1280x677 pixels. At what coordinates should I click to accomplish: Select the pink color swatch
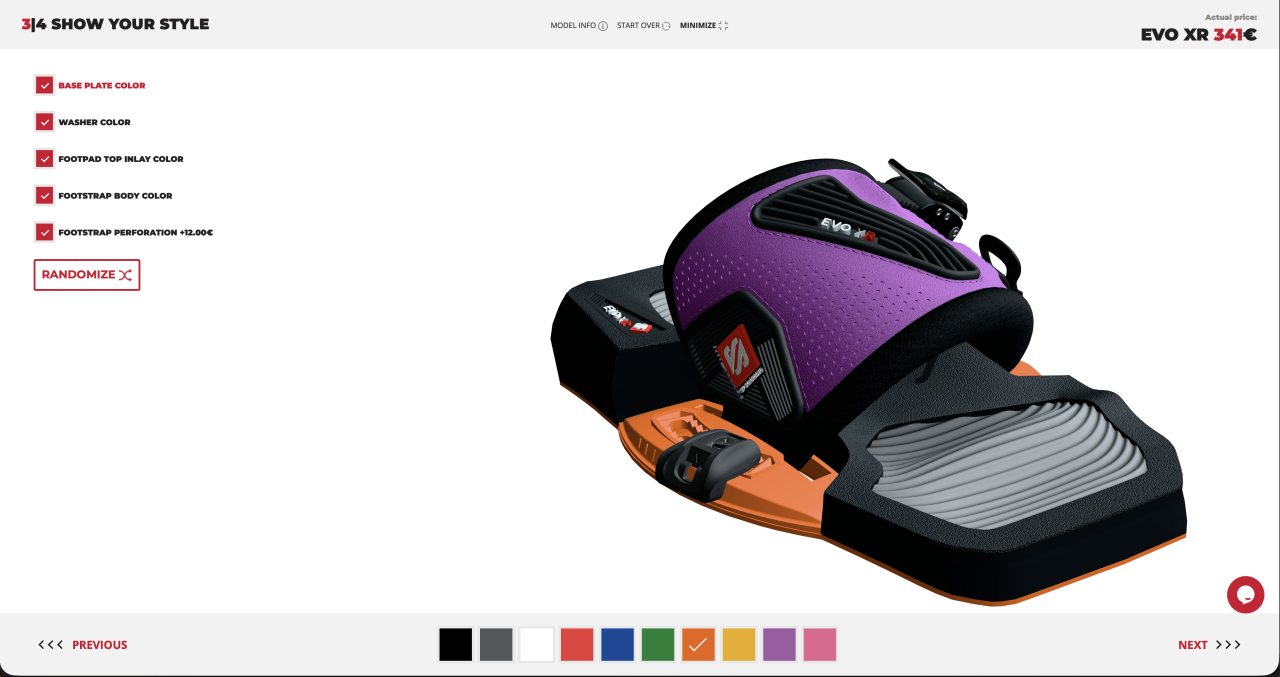tap(820, 645)
